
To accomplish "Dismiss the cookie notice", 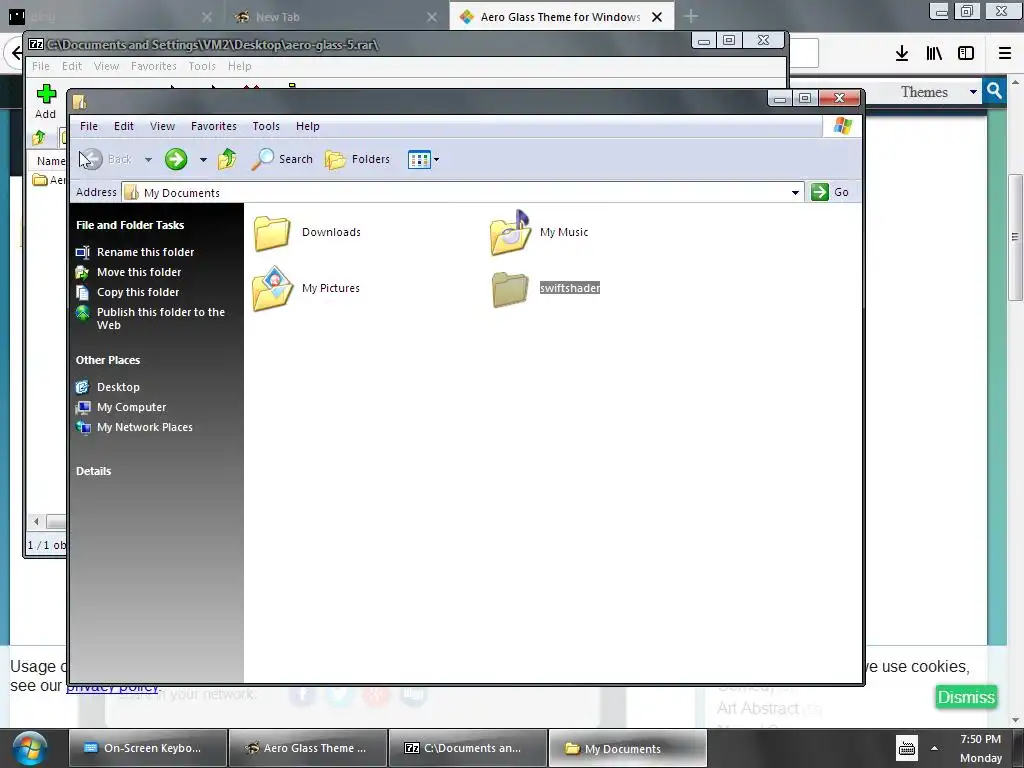I will coord(966,697).
